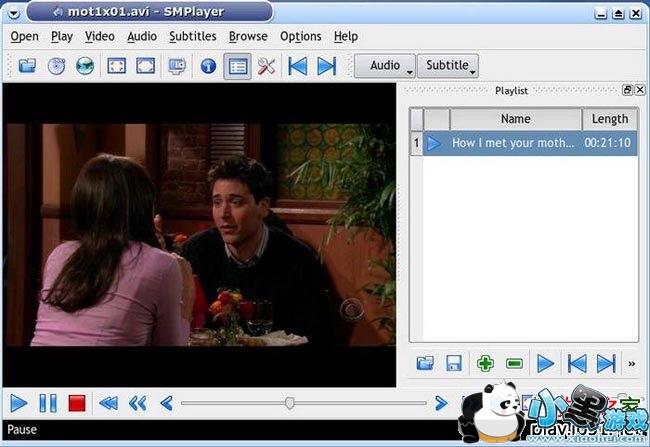Click the play button in control bar

(x=18, y=403)
